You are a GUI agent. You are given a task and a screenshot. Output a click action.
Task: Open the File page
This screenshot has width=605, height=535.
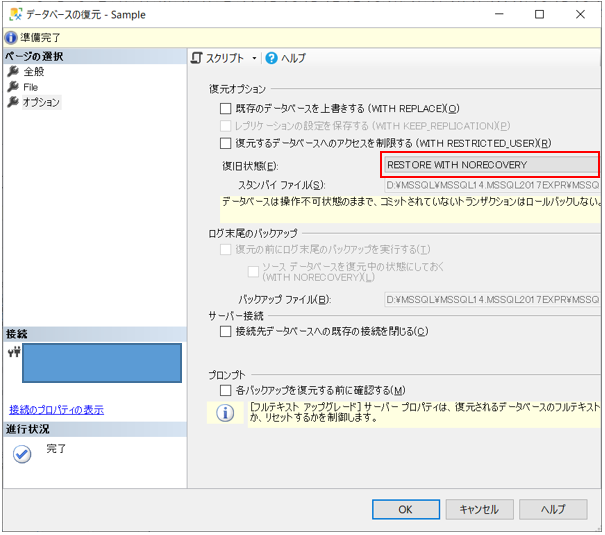coord(30,87)
